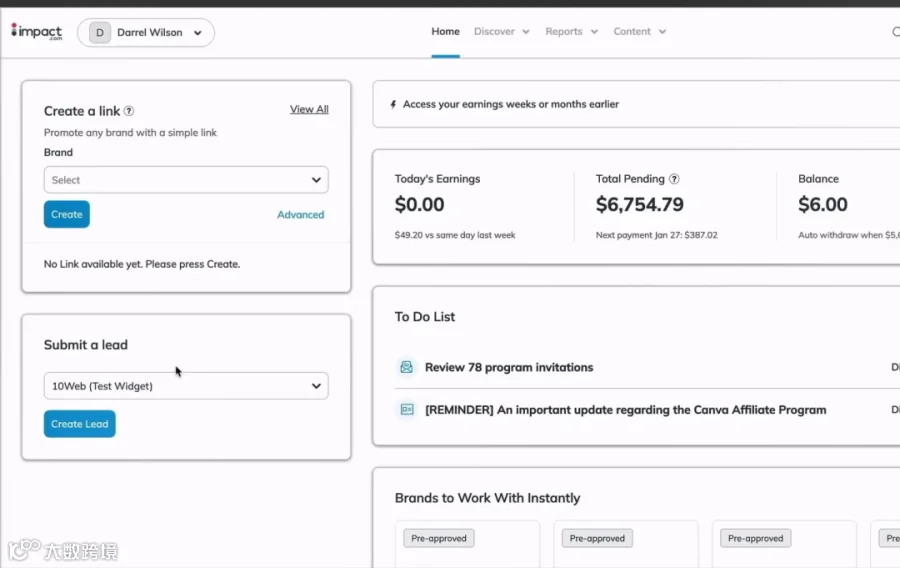Click the $0.00 today's earnings value
Screen dimensions: 900x568
tap(419, 204)
